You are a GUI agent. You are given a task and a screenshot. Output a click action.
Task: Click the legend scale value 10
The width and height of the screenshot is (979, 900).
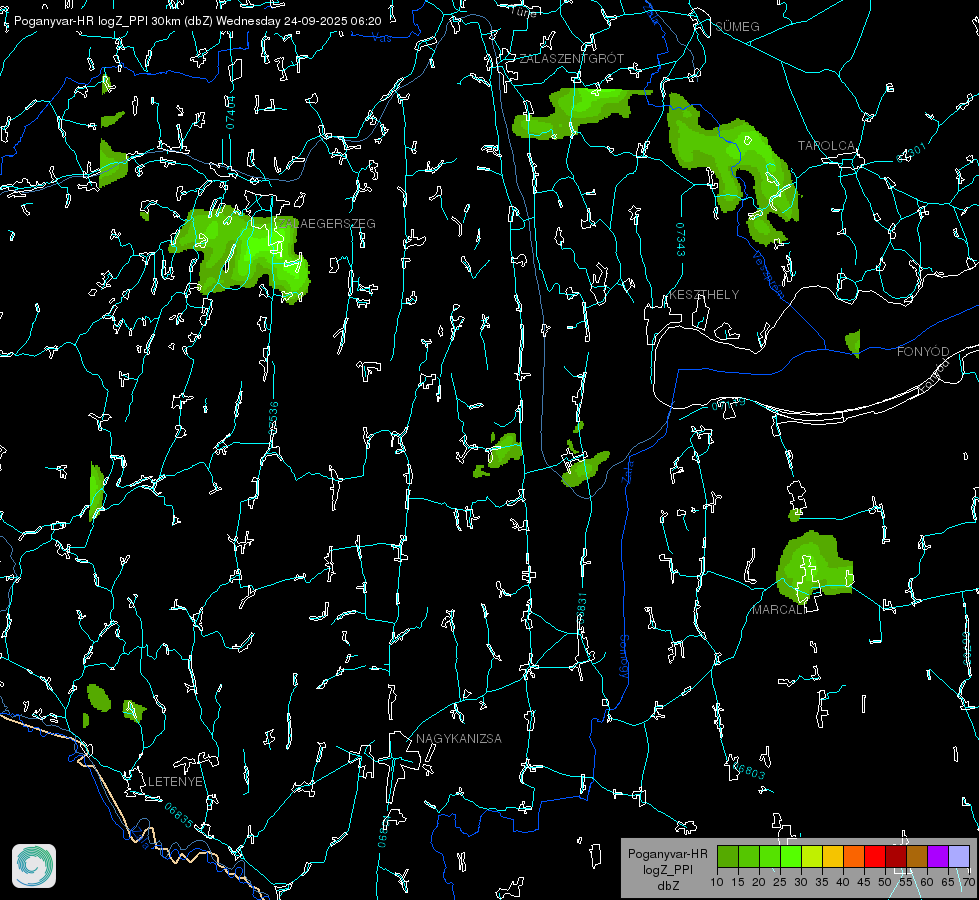717,883
